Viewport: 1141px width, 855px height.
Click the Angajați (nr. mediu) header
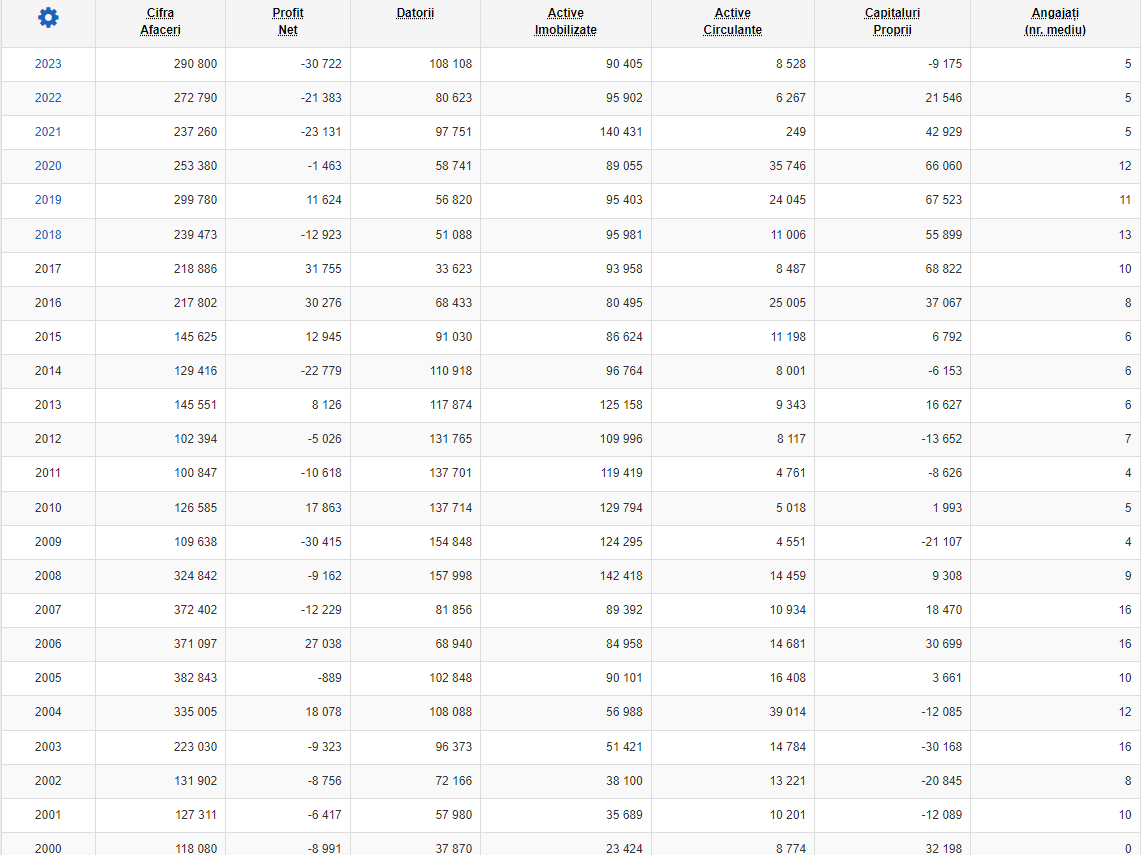tap(1055, 22)
